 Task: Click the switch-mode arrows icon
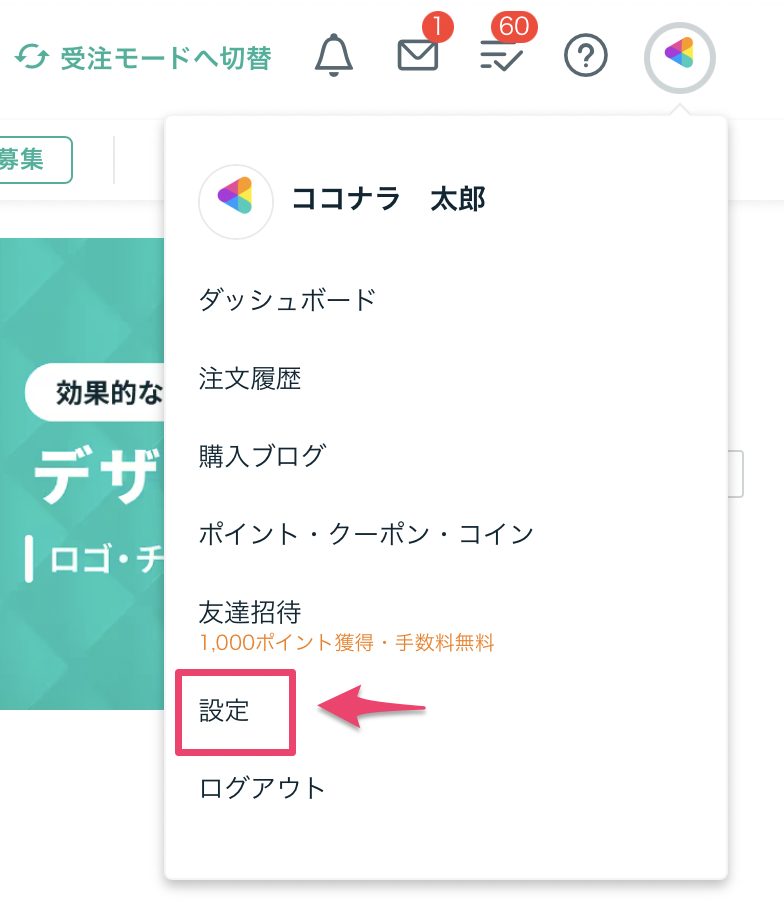point(31,58)
